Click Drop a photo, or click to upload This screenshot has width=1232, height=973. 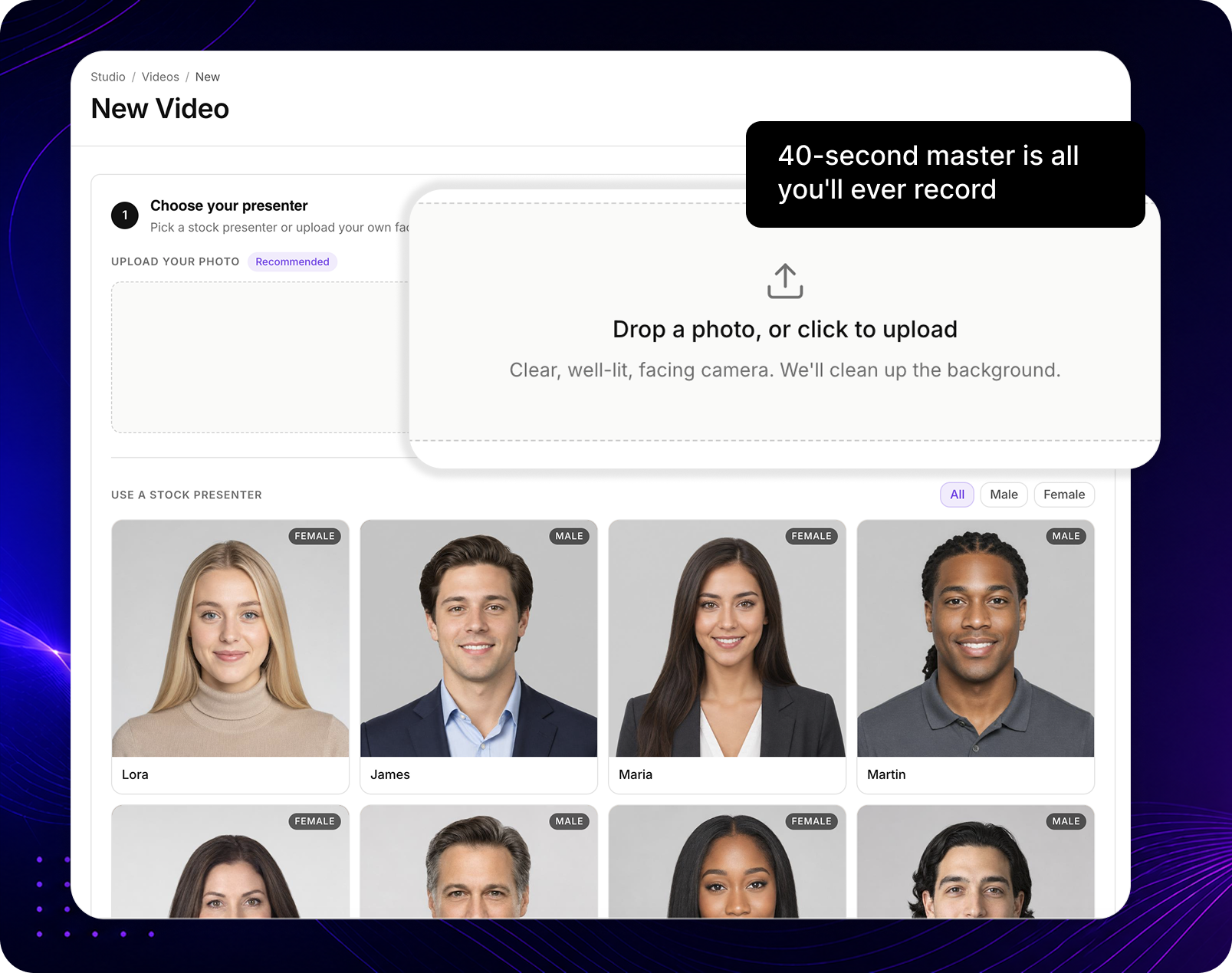785,330
